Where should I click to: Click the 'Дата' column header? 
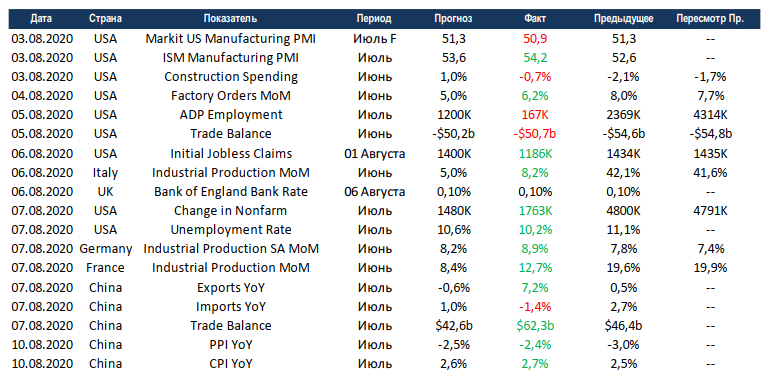pos(41,19)
